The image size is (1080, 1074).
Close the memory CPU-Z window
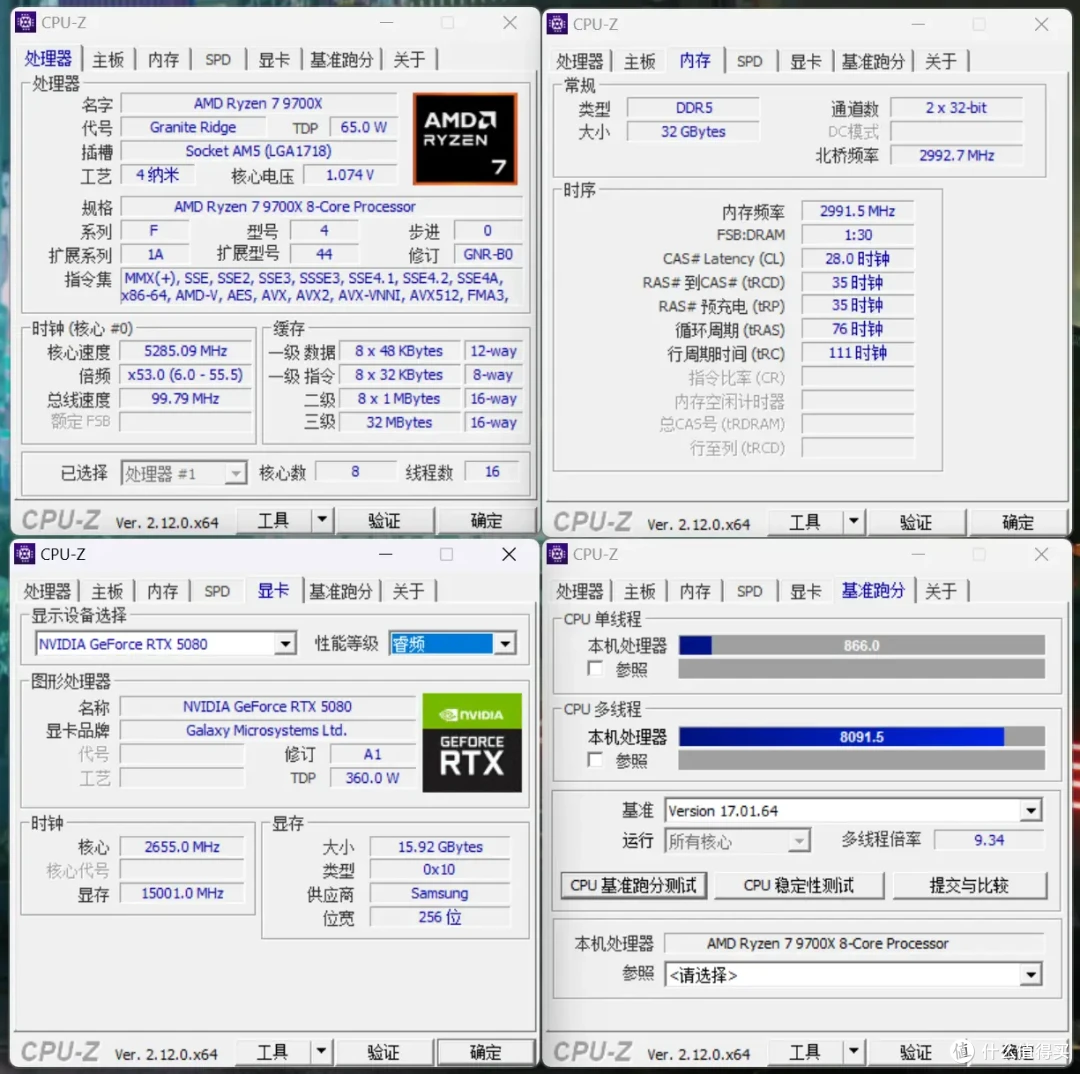[1041, 24]
